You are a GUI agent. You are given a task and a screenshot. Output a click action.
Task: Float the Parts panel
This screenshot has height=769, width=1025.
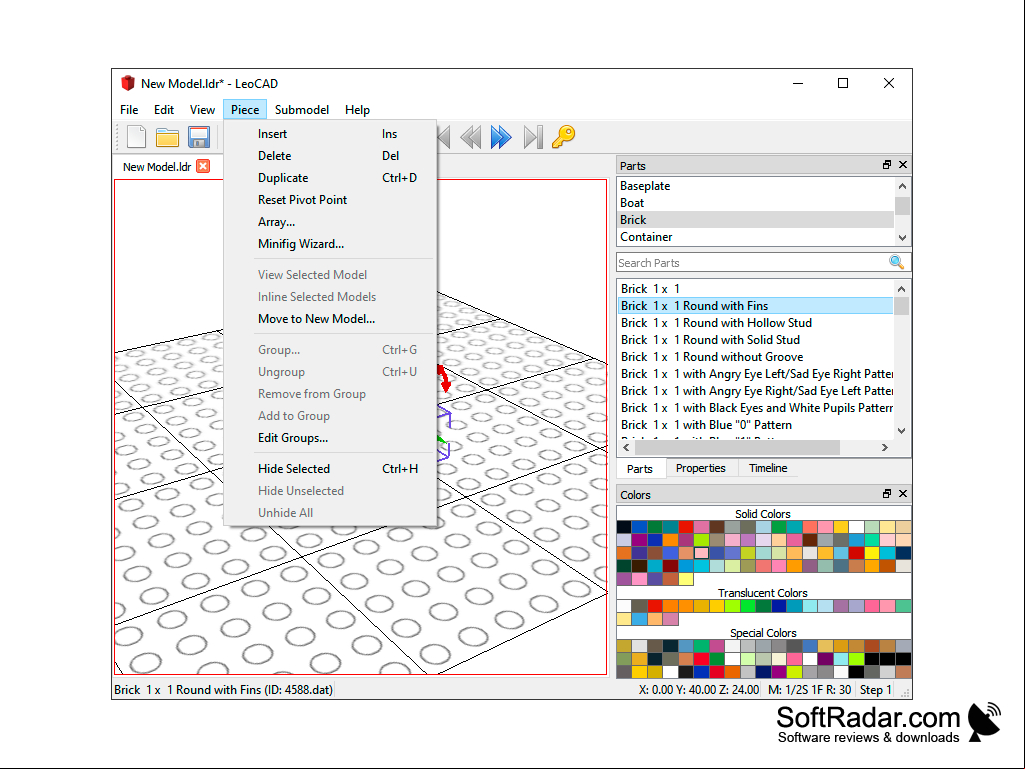pos(886,165)
